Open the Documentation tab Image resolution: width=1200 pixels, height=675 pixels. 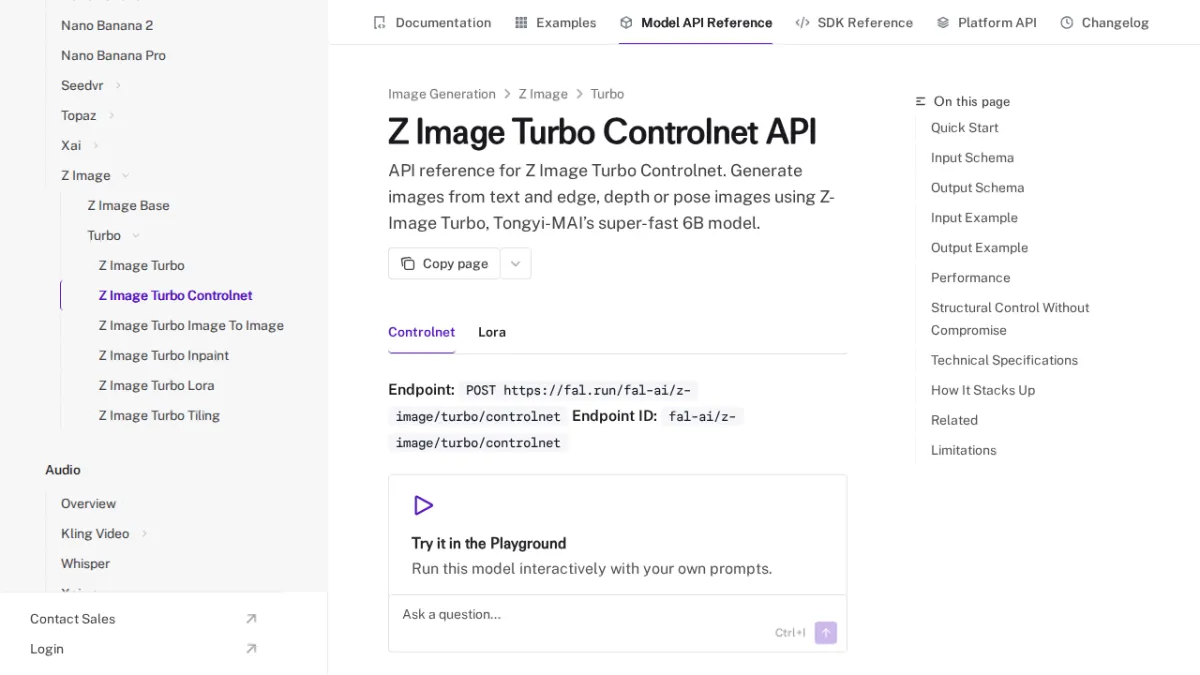point(432,22)
